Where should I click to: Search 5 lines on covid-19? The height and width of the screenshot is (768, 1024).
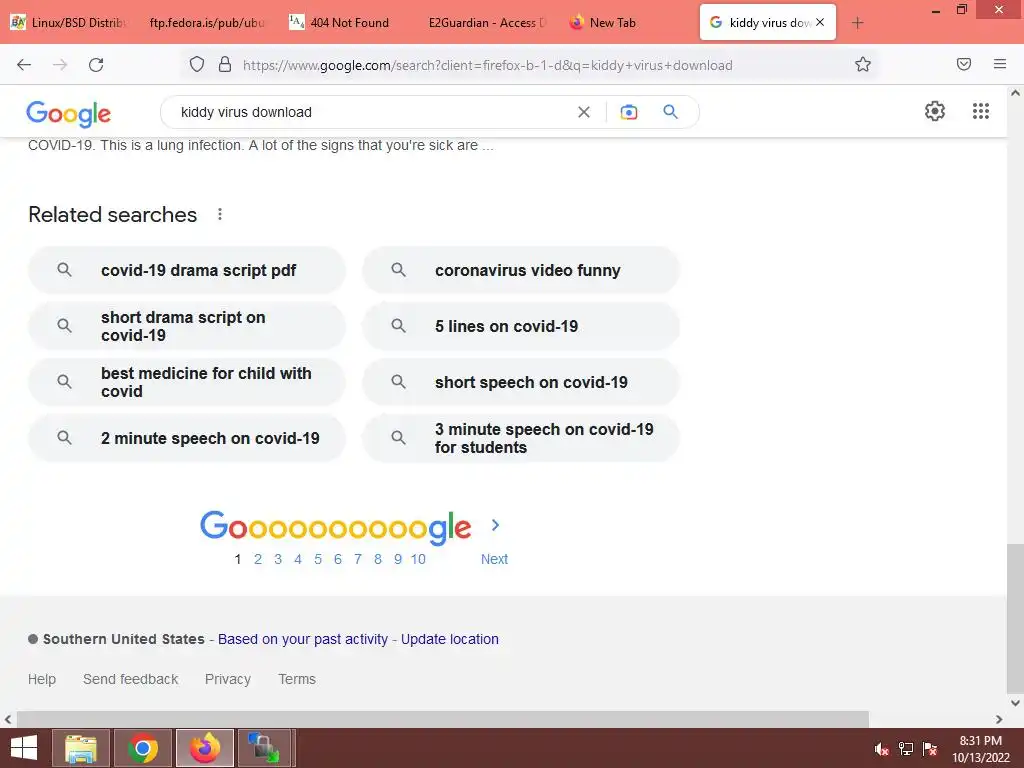[521, 326]
